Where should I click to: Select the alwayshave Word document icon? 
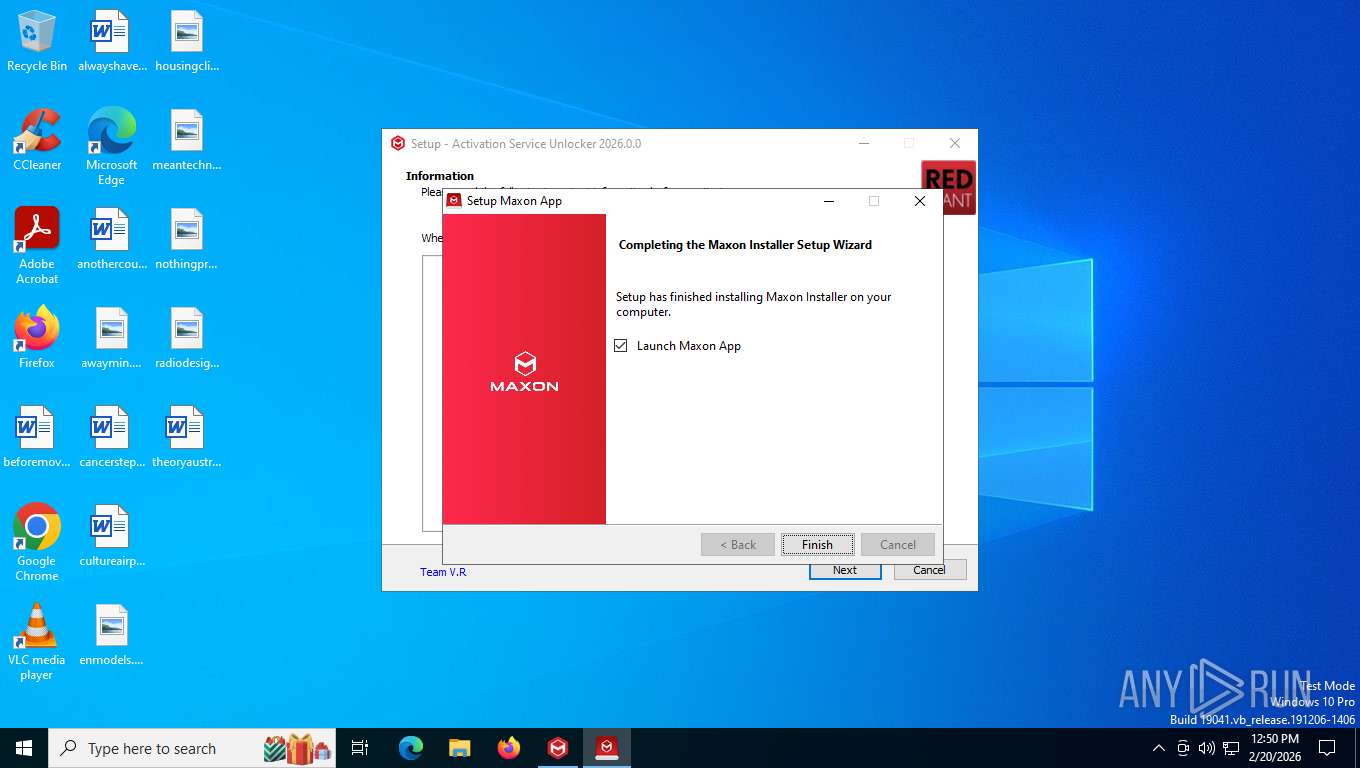point(111,41)
